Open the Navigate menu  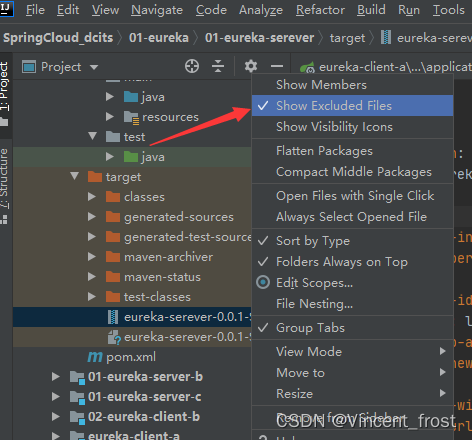coord(157,10)
